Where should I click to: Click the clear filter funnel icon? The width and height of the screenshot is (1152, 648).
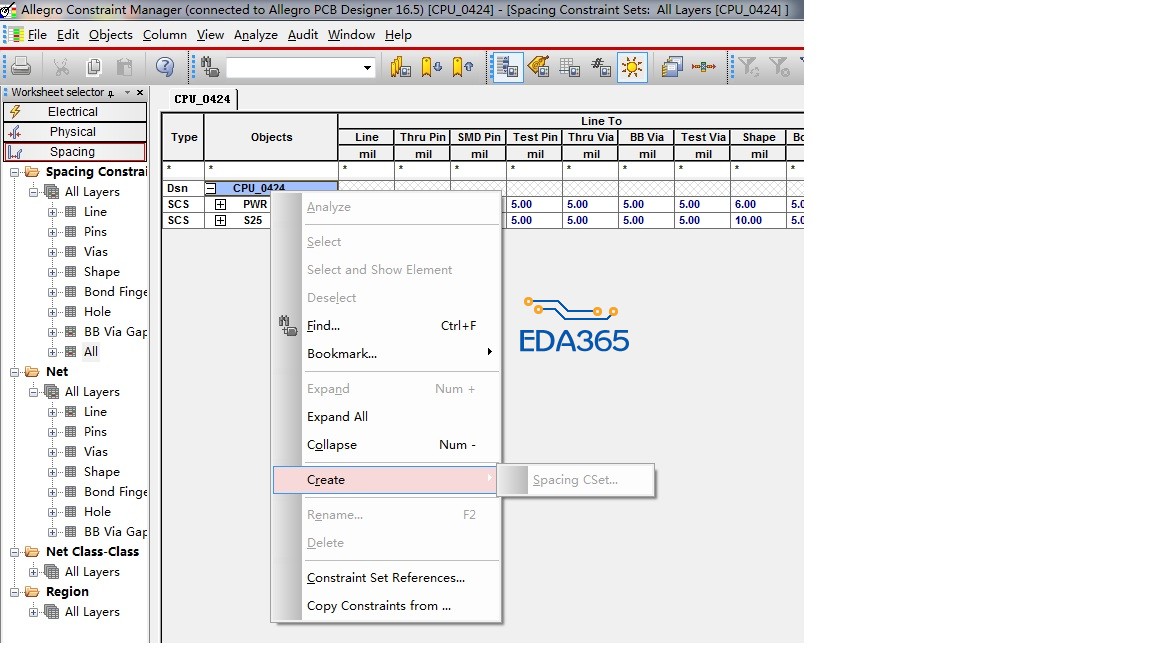[x=779, y=67]
